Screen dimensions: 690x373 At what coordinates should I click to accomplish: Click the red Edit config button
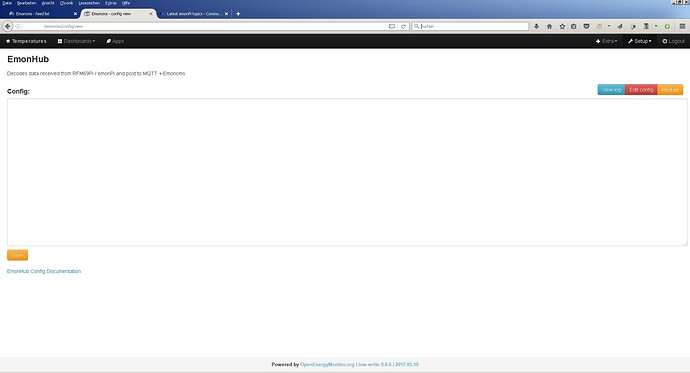(x=641, y=90)
